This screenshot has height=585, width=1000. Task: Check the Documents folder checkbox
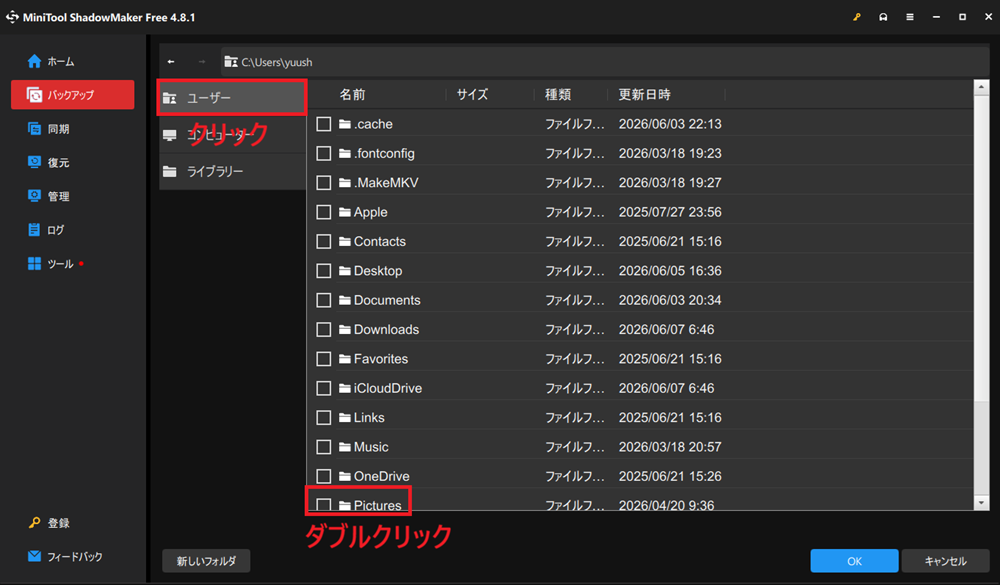pos(324,300)
